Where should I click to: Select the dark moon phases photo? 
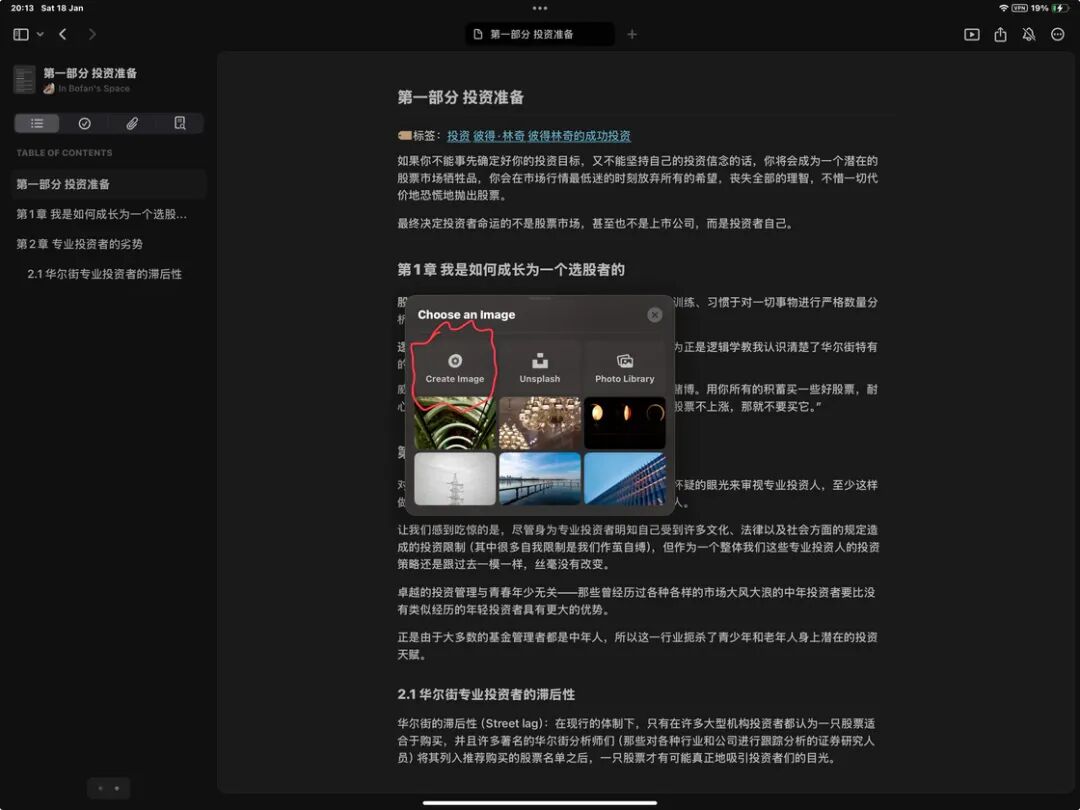[x=625, y=423]
